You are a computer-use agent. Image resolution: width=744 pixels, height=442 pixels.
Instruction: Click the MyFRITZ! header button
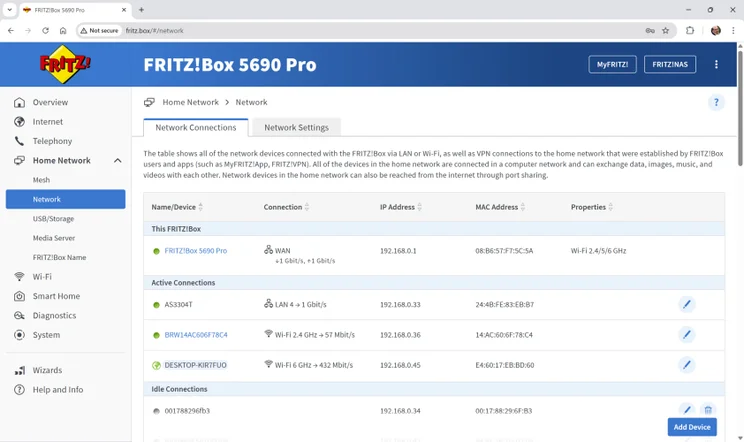pos(612,65)
